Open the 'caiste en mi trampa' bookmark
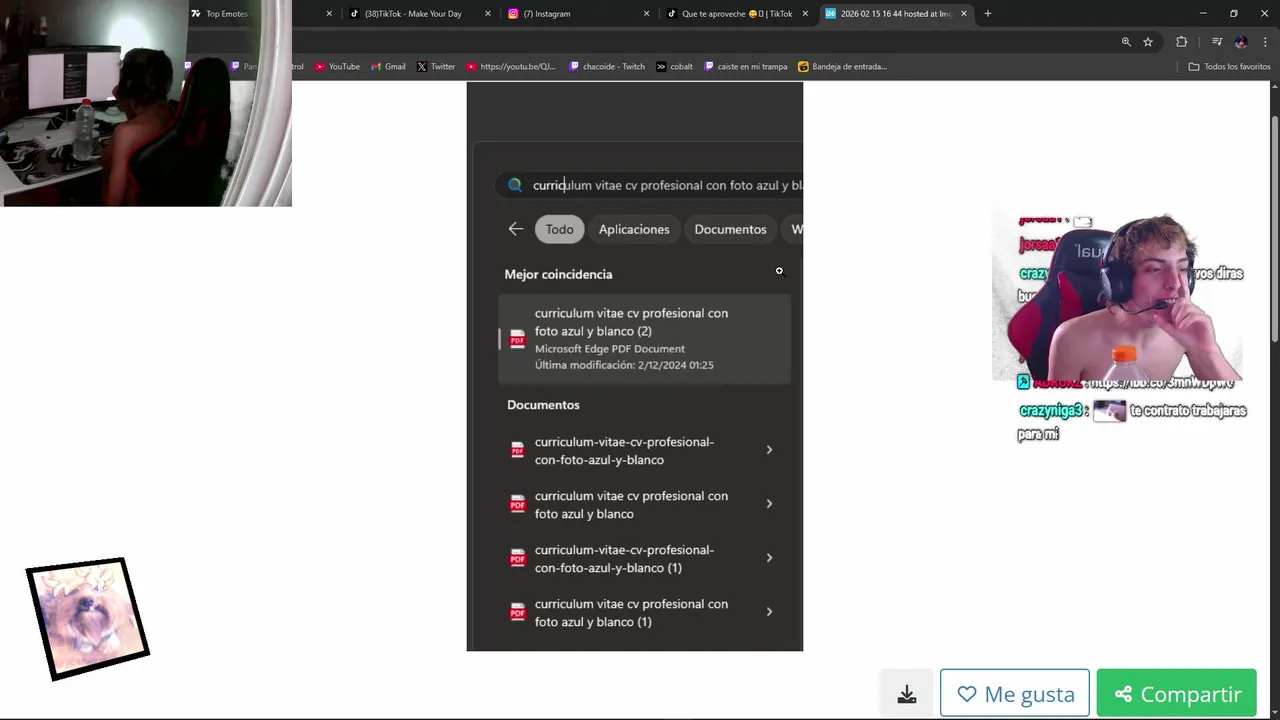The height and width of the screenshot is (720, 1280). click(x=746, y=67)
